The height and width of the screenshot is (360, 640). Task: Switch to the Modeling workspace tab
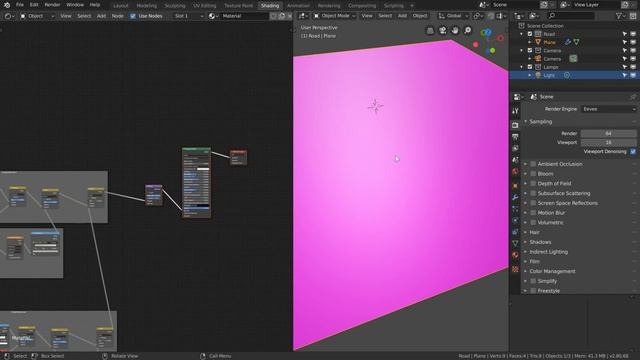coord(147,6)
